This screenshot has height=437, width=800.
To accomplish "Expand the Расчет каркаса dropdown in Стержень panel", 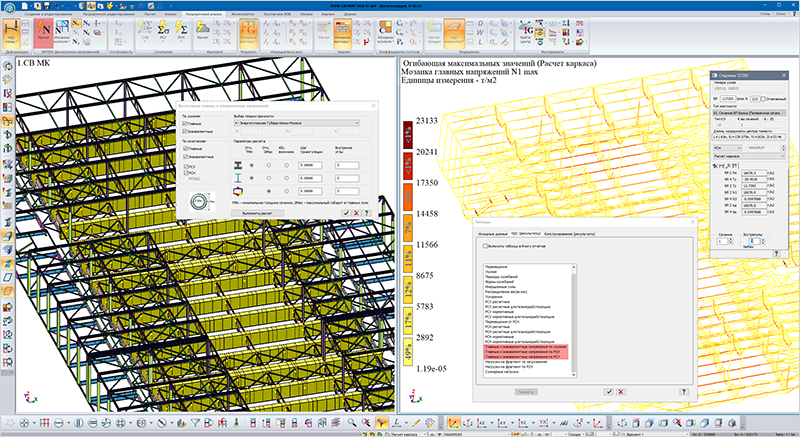I will (x=749, y=156).
